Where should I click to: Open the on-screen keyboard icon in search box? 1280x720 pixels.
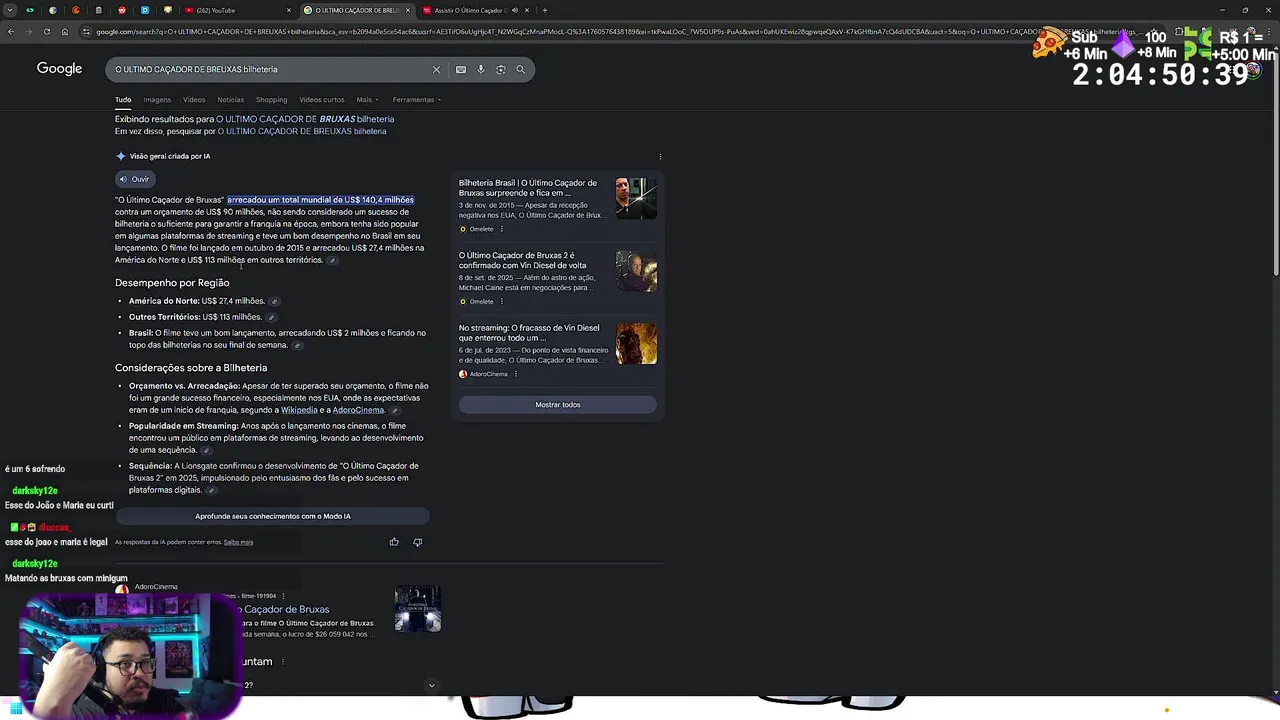[x=461, y=69]
